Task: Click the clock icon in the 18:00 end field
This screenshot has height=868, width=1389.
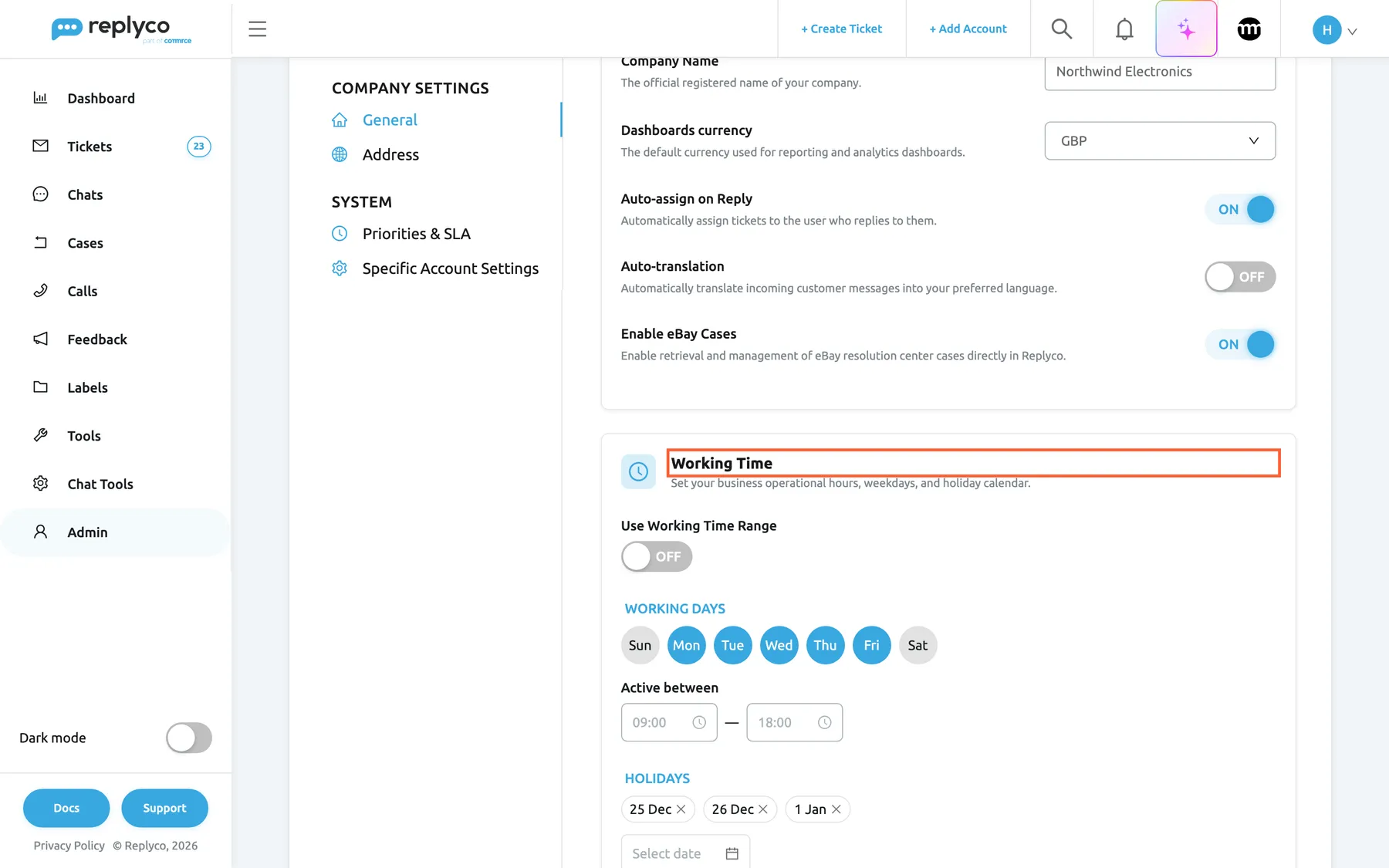Action: click(x=824, y=722)
